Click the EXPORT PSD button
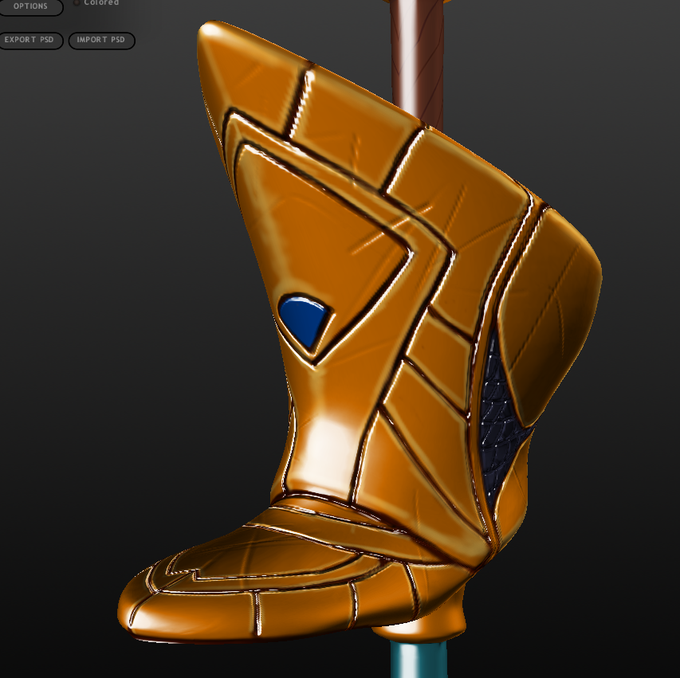Screen dimensions: 680x678 pyautogui.click(x=29, y=40)
